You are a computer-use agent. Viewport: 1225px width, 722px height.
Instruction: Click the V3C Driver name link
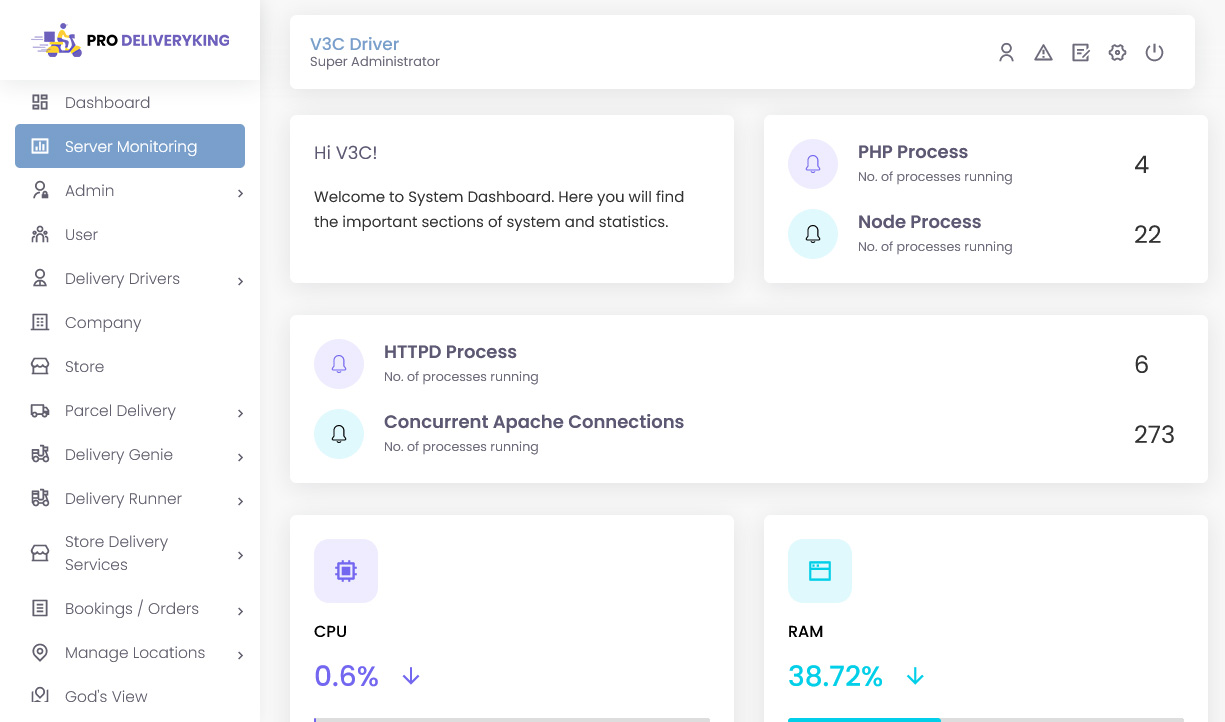tap(354, 44)
